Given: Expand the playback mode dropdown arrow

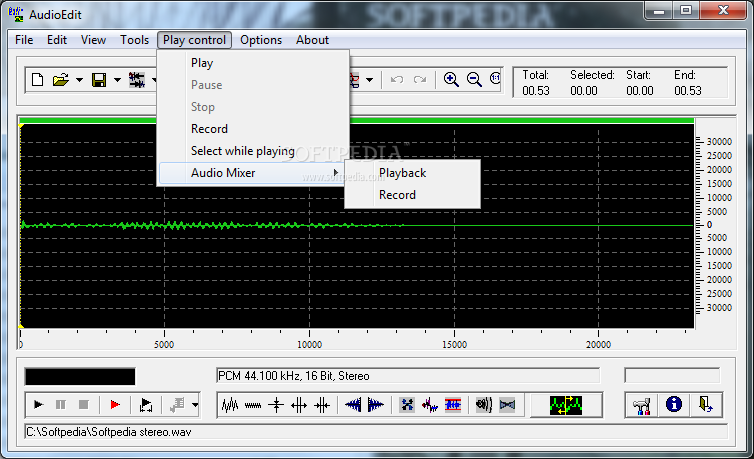Looking at the screenshot, I should tap(195, 405).
